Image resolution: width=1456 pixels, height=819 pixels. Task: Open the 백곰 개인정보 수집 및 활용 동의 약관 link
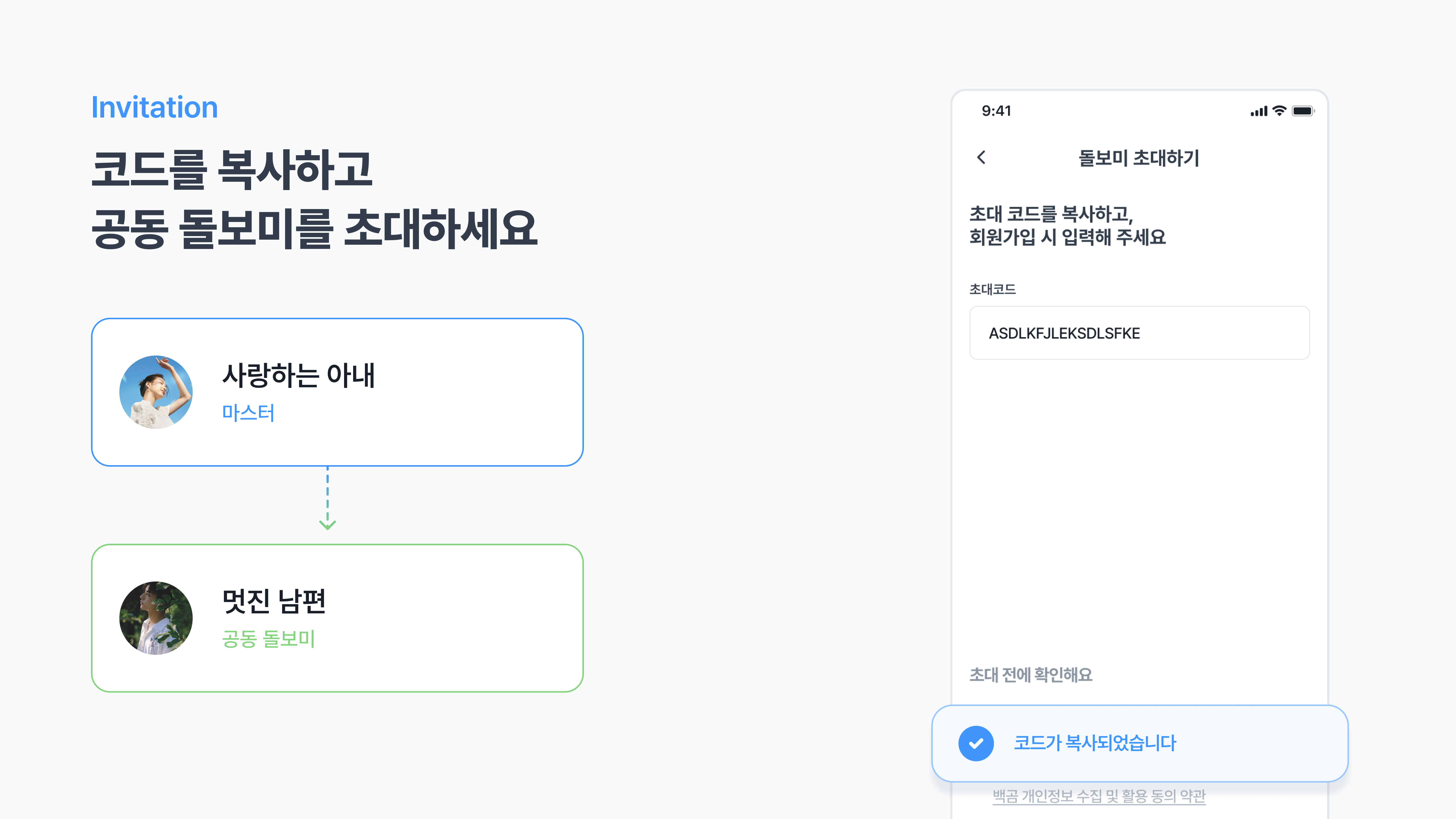(x=1099, y=796)
